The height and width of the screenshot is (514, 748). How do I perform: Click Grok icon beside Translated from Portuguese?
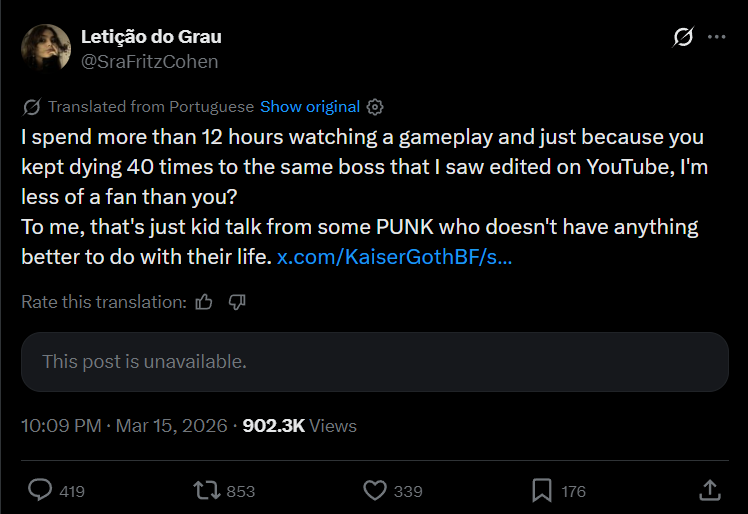[x=31, y=107]
